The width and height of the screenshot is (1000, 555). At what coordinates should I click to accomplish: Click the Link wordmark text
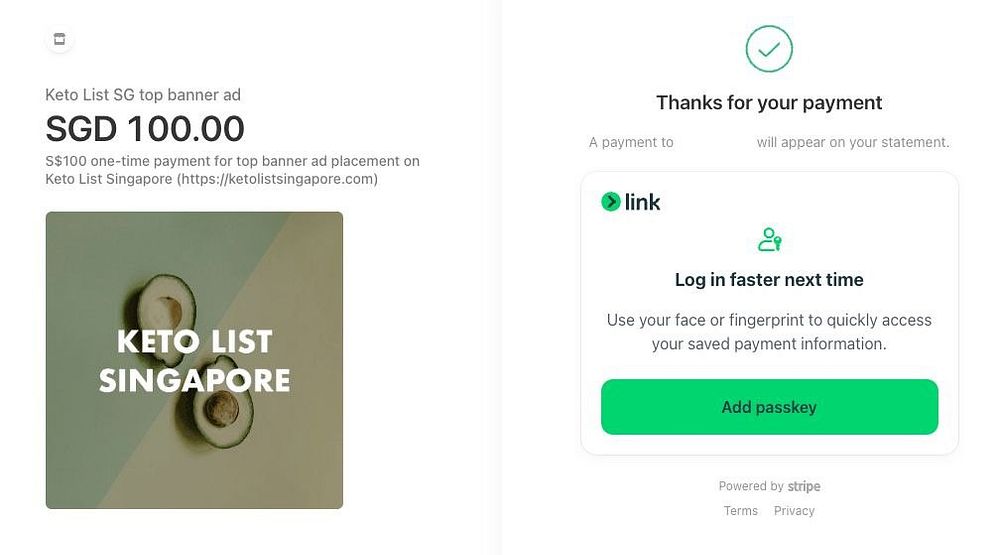point(642,202)
